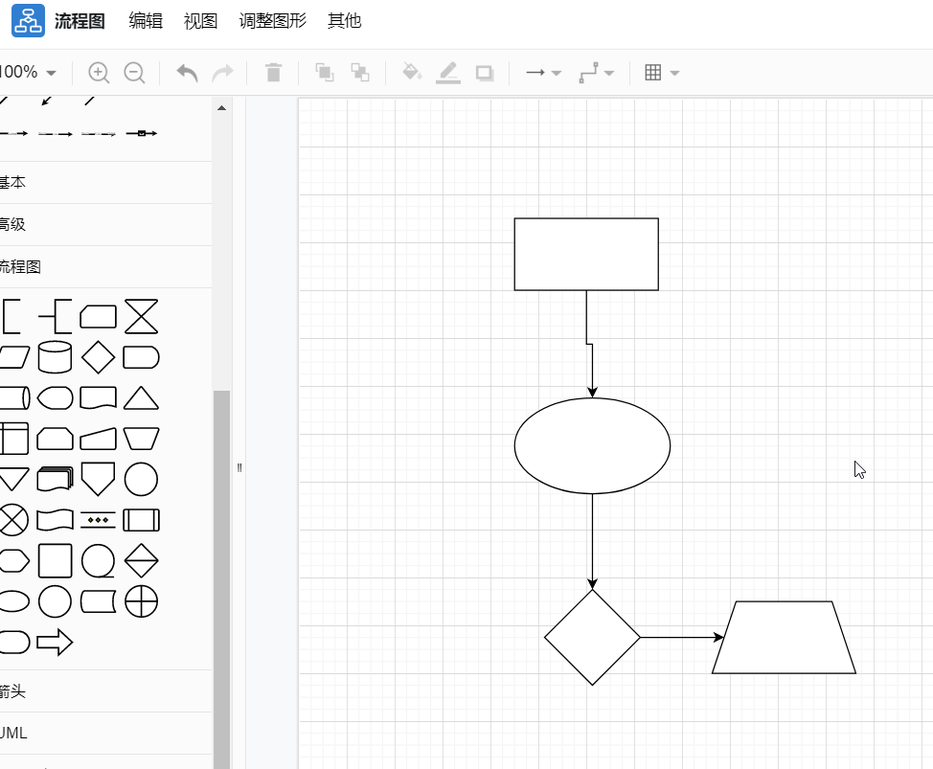Open the connection arrow style dropdown
This screenshot has width=933, height=769.
pyautogui.click(x=543, y=73)
